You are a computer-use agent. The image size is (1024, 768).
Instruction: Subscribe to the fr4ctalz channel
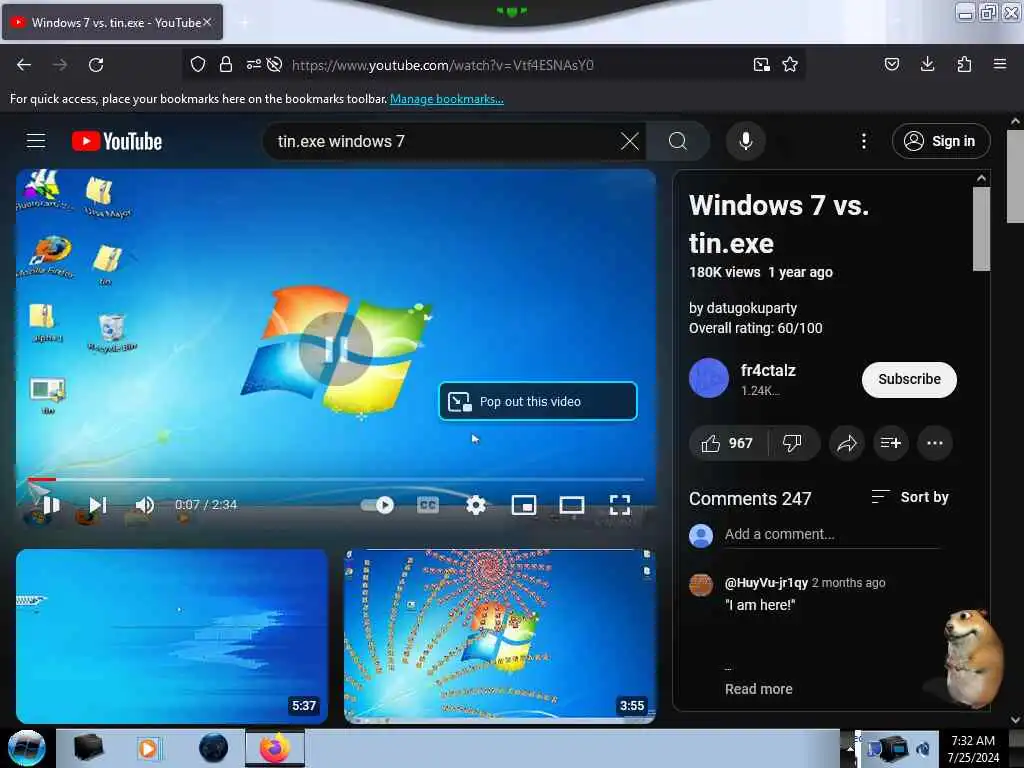pyautogui.click(x=909, y=379)
